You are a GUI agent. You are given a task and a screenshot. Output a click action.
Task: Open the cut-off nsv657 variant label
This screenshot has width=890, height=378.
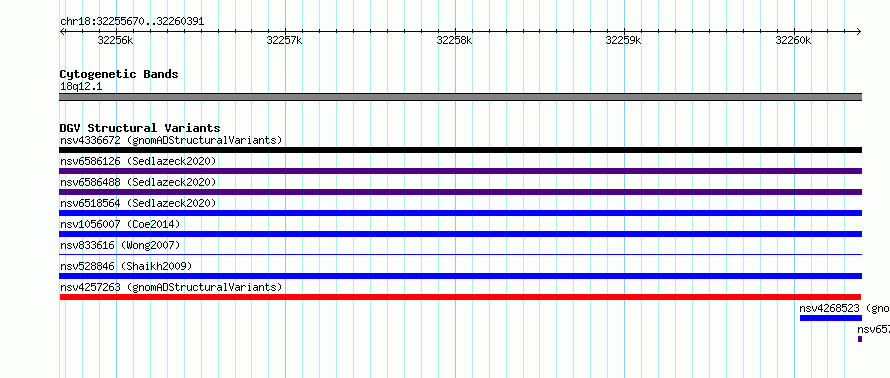tap(874, 329)
